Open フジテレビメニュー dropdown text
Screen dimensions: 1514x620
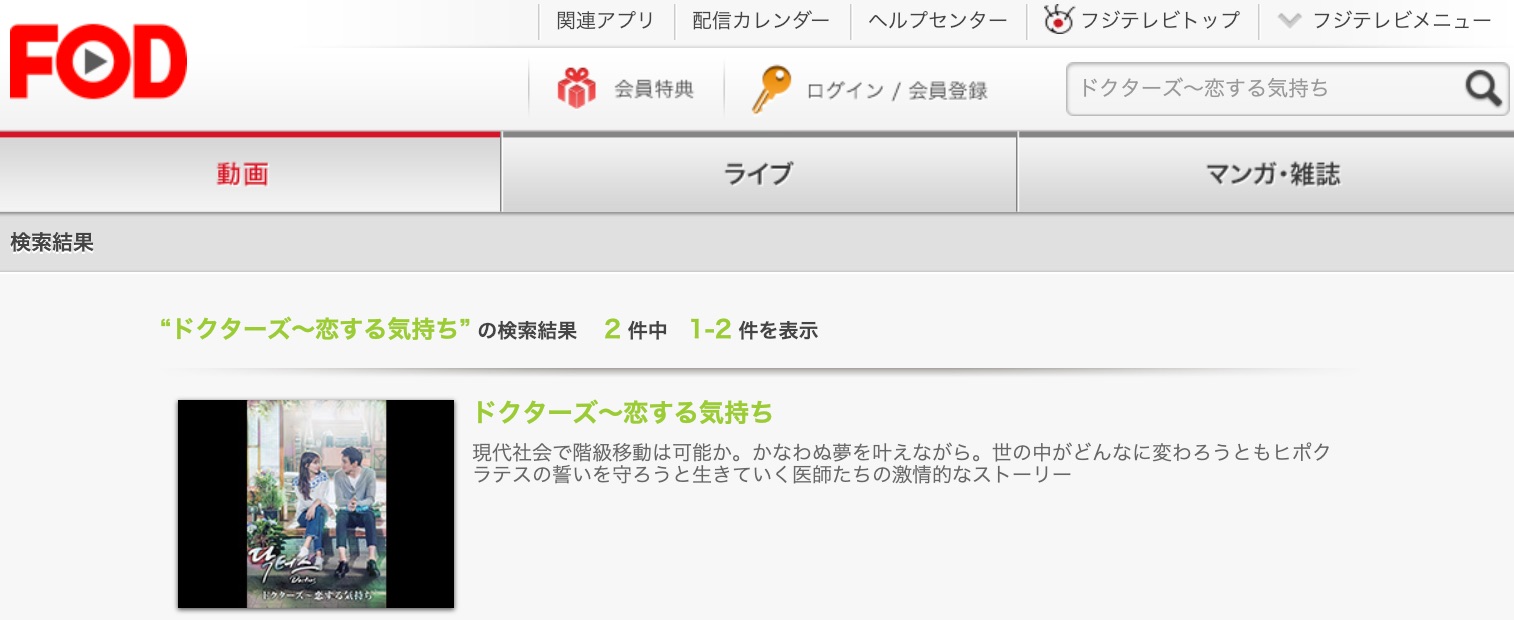(x=1402, y=20)
